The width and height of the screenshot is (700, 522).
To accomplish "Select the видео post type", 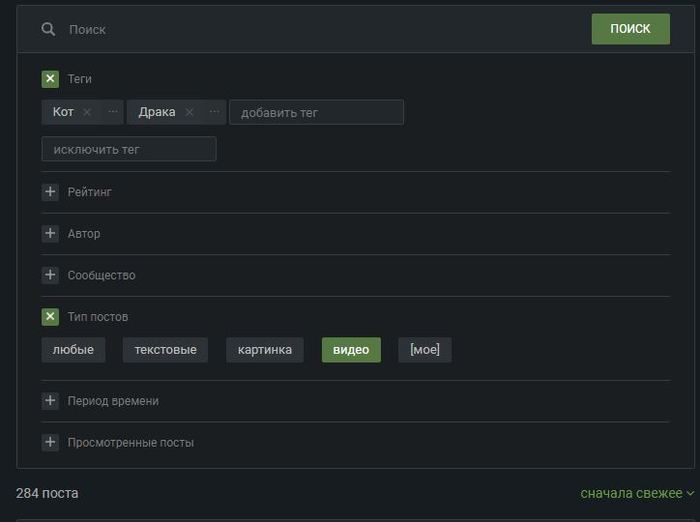I will pyautogui.click(x=351, y=350).
